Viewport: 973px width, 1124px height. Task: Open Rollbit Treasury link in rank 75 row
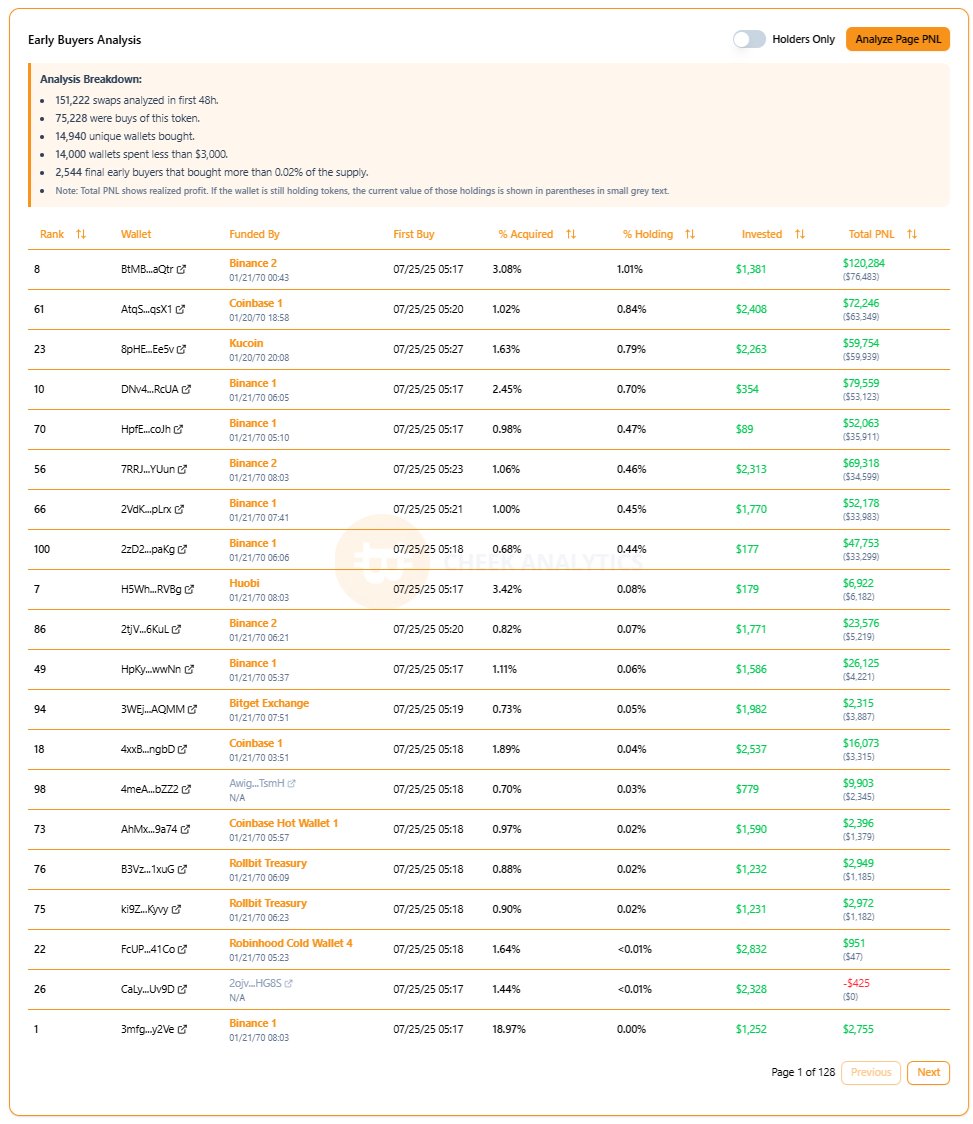[x=267, y=903]
